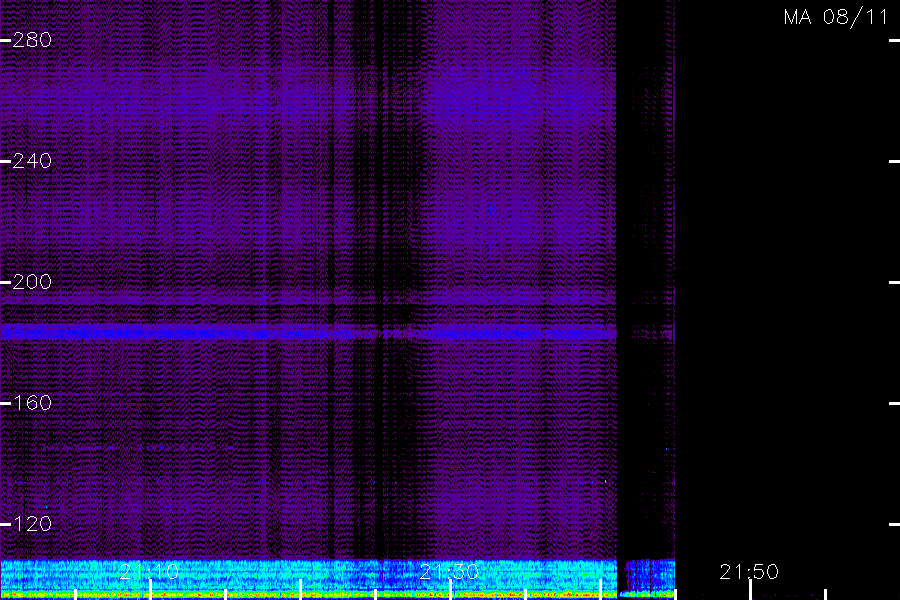Click the 120 frequency axis label
The width and height of the screenshot is (900, 600).
pyautogui.click(x=32, y=524)
